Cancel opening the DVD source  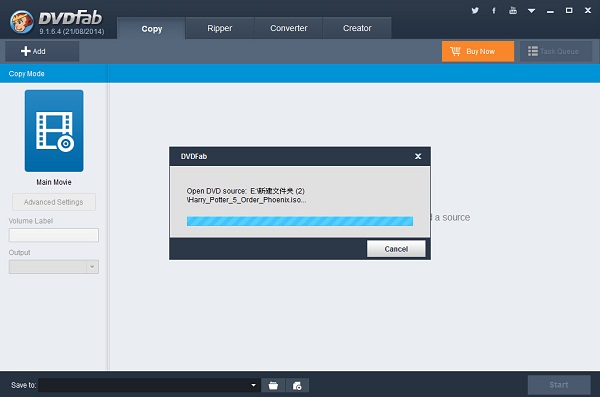pyautogui.click(x=396, y=249)
